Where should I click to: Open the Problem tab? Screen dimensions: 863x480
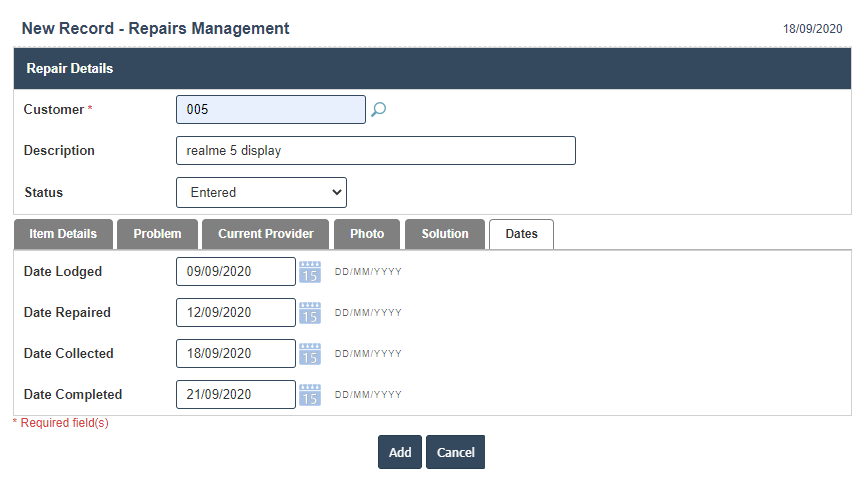coord(157,234)
